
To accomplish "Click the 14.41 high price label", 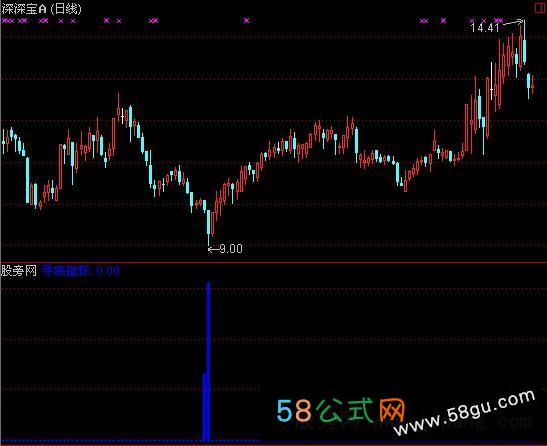I will [485, 28].
